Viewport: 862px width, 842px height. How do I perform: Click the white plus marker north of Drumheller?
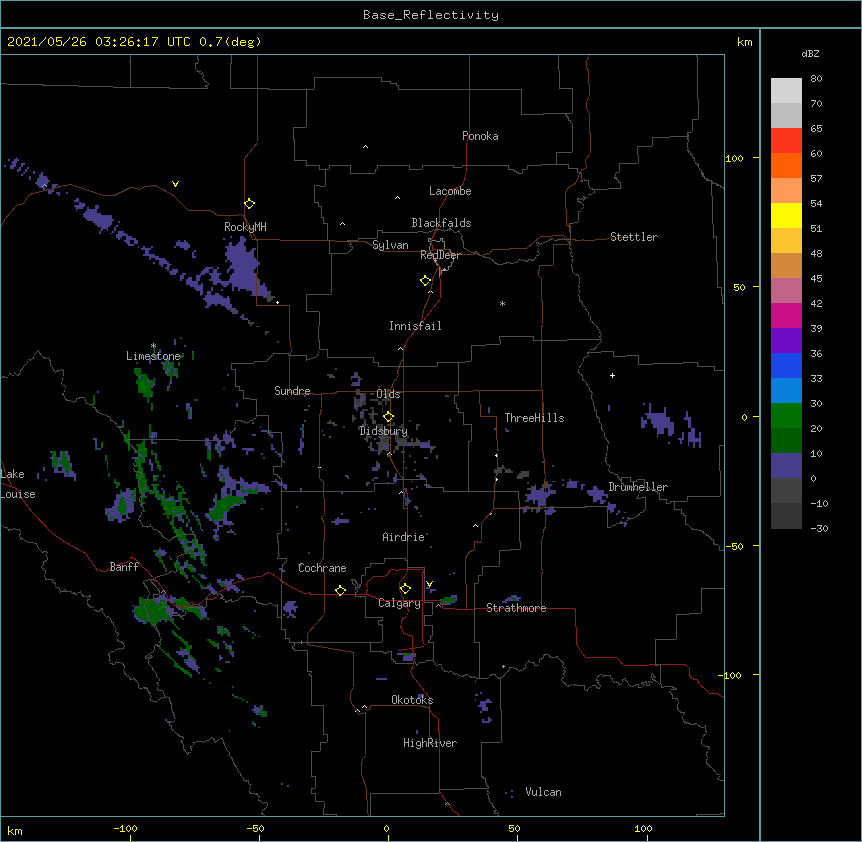pos(612,375)
